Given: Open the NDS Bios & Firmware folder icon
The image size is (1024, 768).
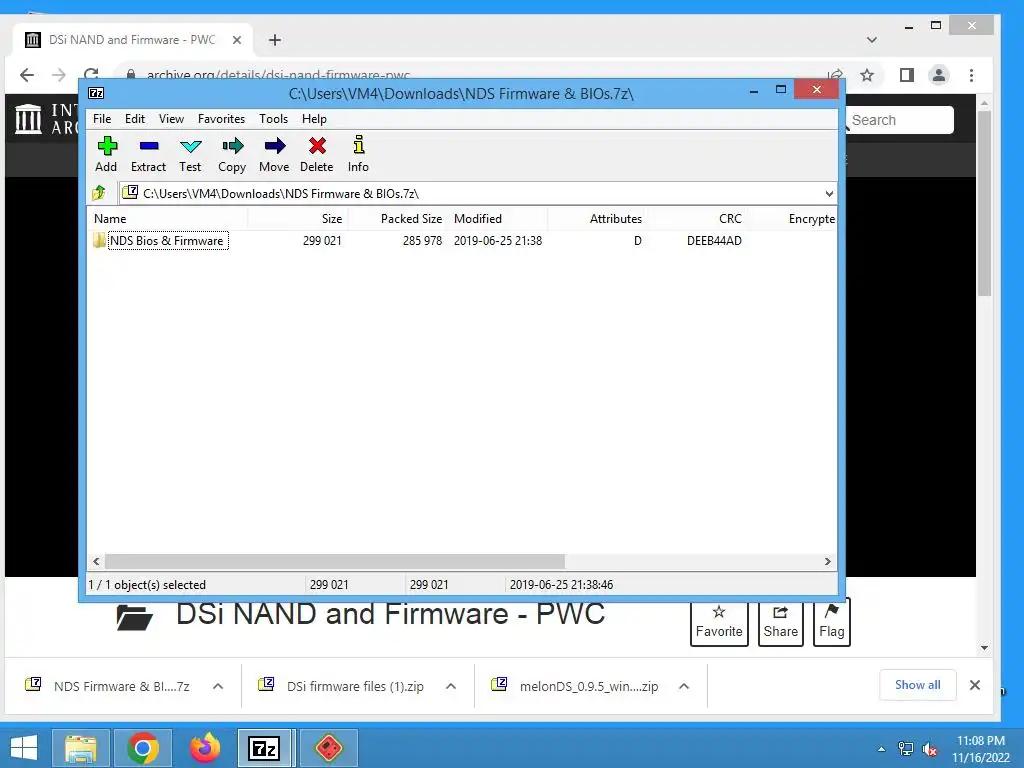Looking at the screenshot, I should [99, 240].
